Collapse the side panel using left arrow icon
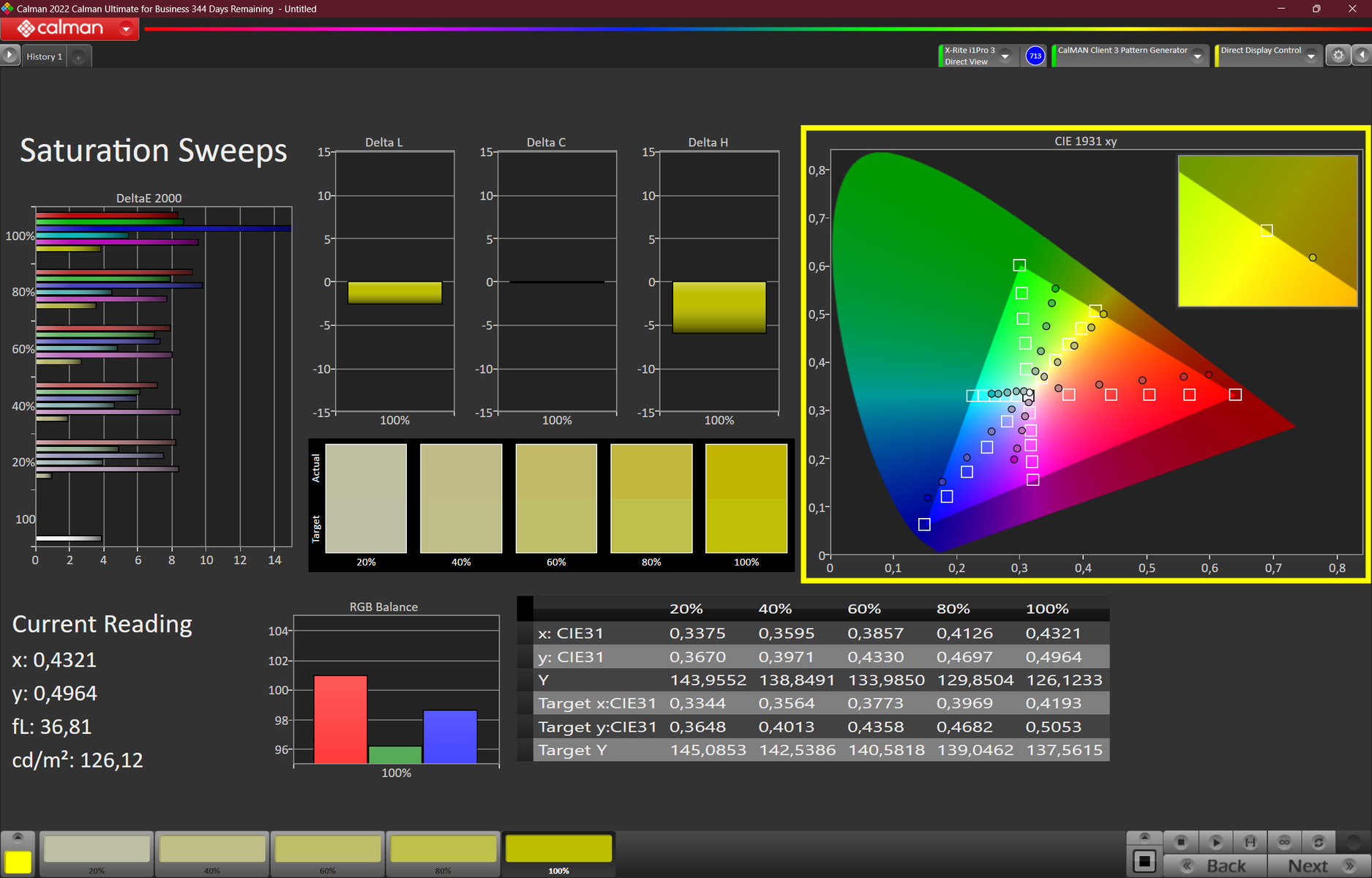The width and height of the screenshot is (1372, 878). pyautogui.click(x=1362, y=56)
